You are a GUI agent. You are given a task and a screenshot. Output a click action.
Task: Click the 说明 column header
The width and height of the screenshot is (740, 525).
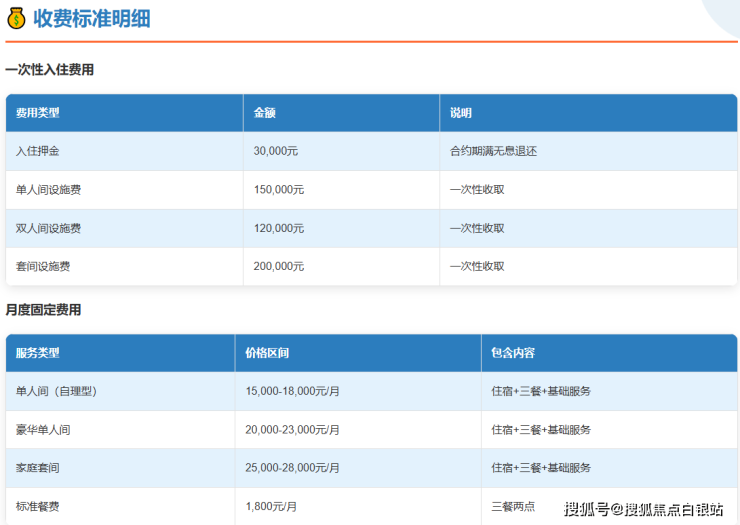(461, 113)
